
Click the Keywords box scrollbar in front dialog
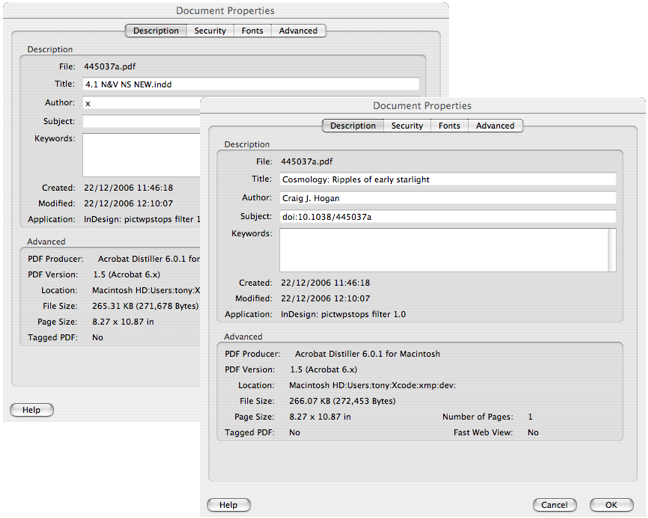click(612, 250)
